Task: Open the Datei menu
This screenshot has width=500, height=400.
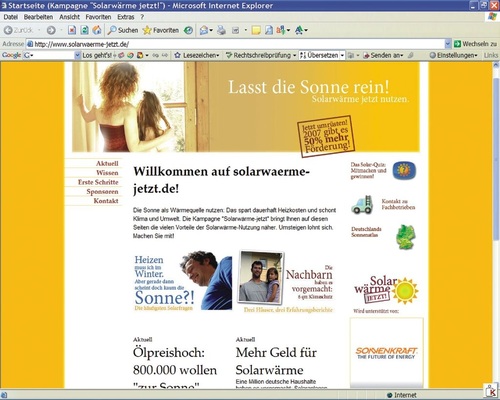Action: (x=11, y=17)
